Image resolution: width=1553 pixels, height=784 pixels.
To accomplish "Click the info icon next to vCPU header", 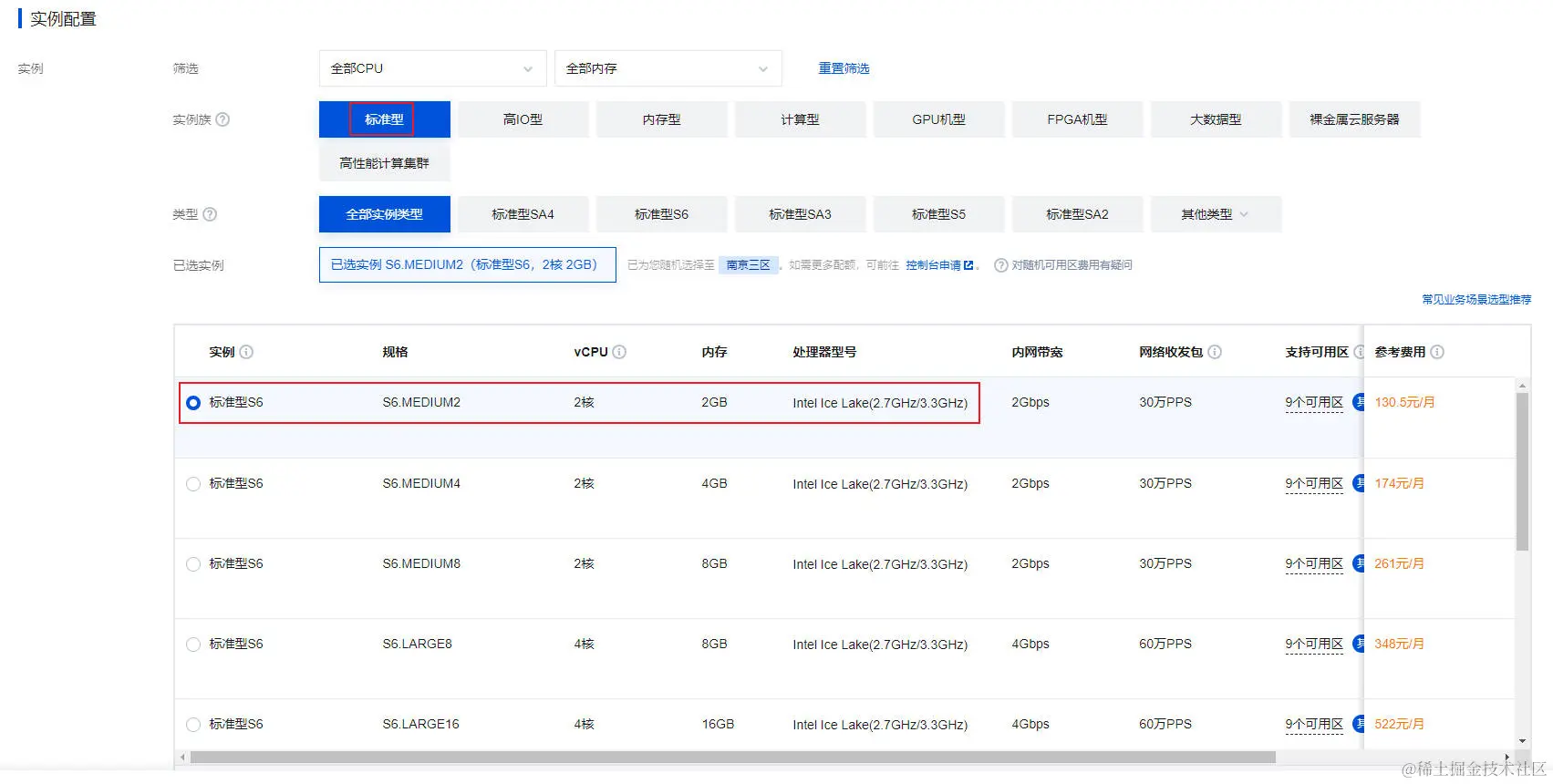I will pos(619,352).
